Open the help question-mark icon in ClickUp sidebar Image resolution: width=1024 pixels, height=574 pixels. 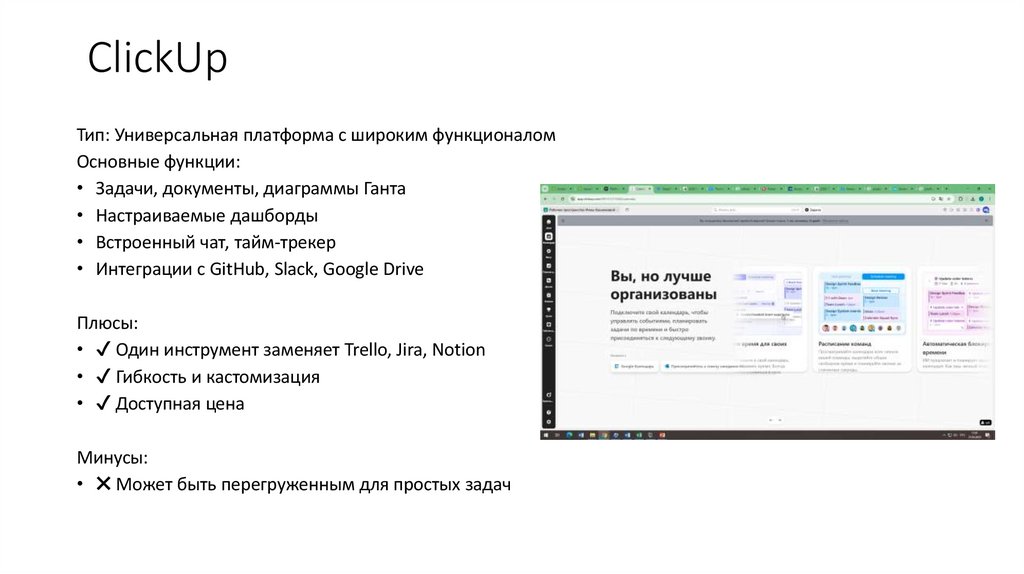549,413
